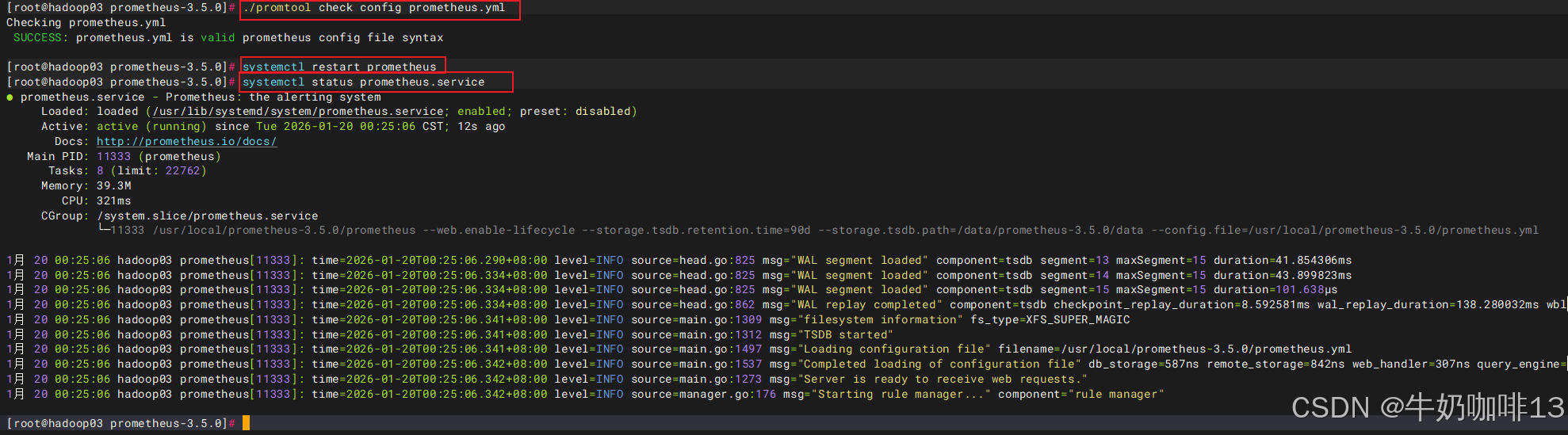1568x435 pixels.
Task: Click 'fs_type=XFS_SUPER_MAGIC' in the log
Action: point(1050,319)
